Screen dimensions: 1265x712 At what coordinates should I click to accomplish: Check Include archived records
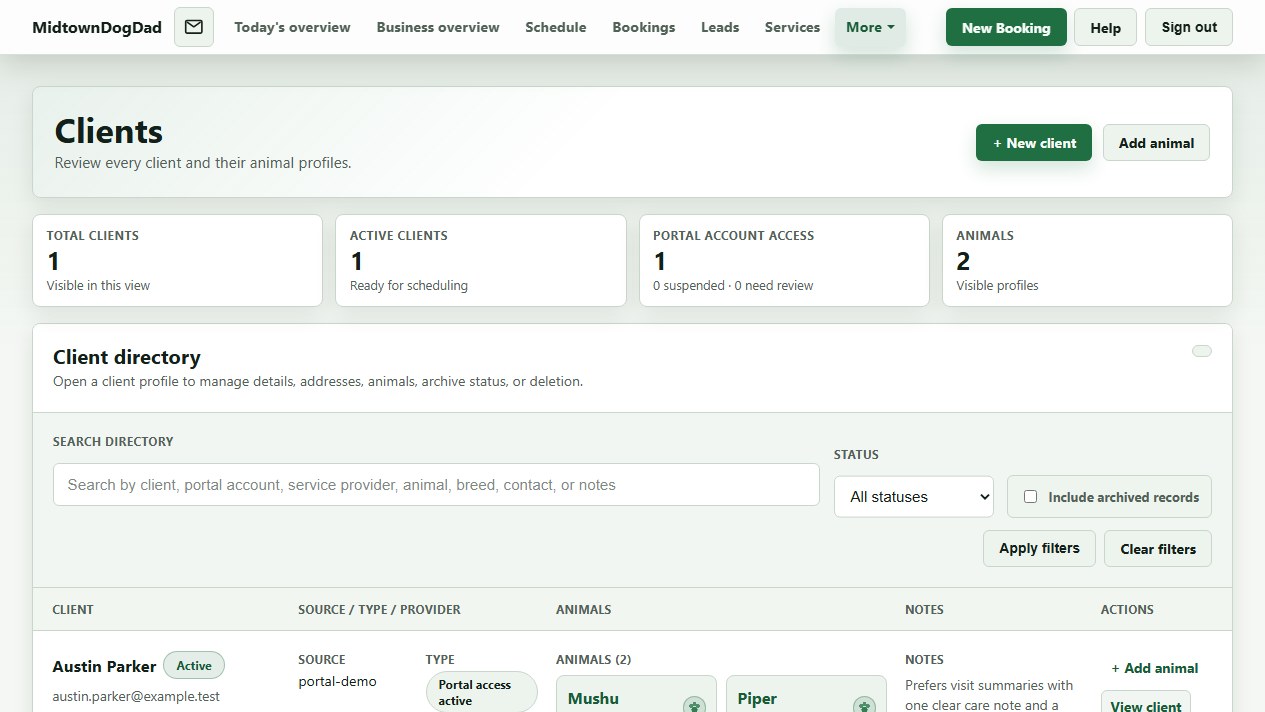[1031, 497]
